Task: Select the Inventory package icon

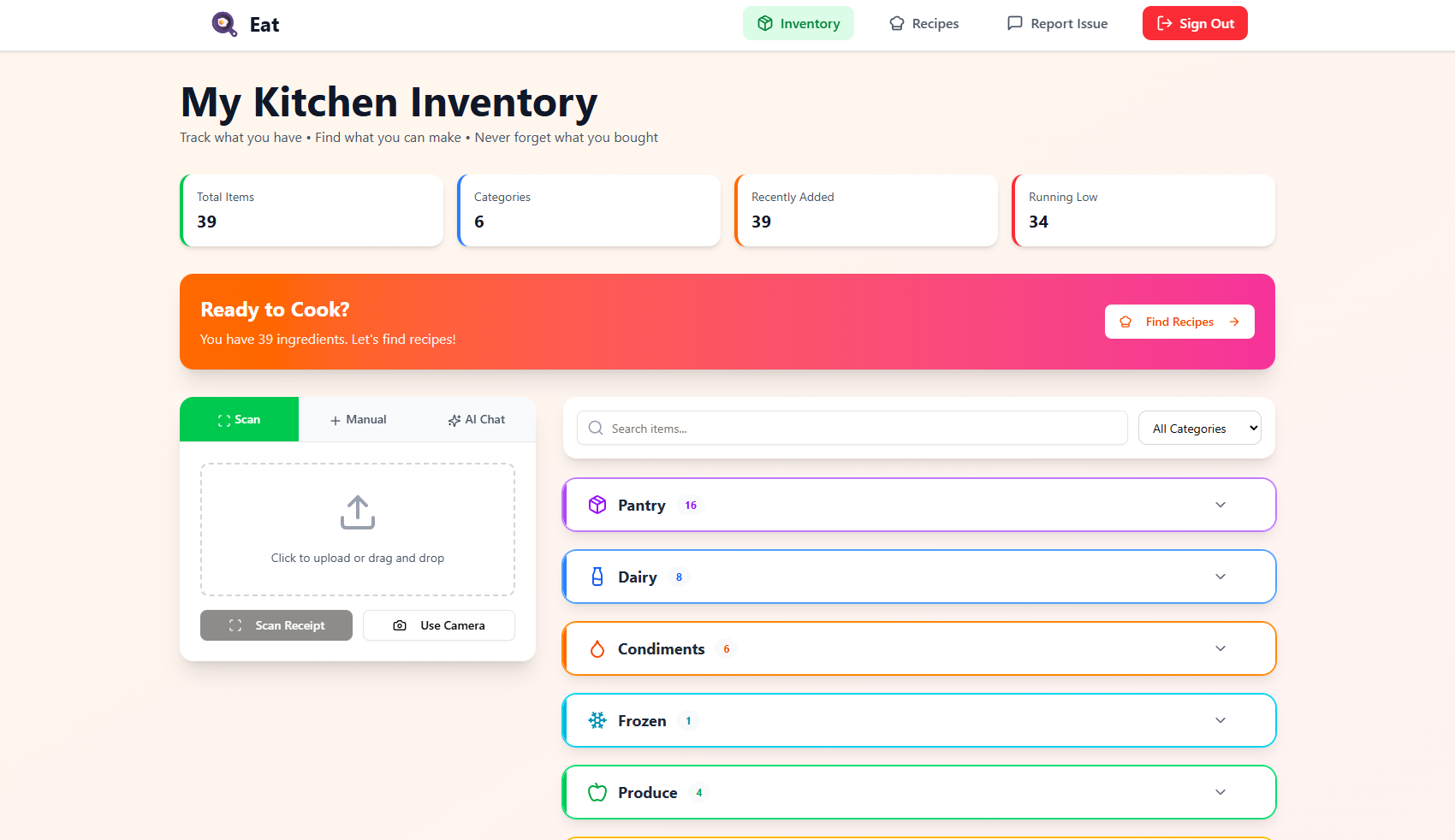Action: pyautogui.click(x=764, y=23)
